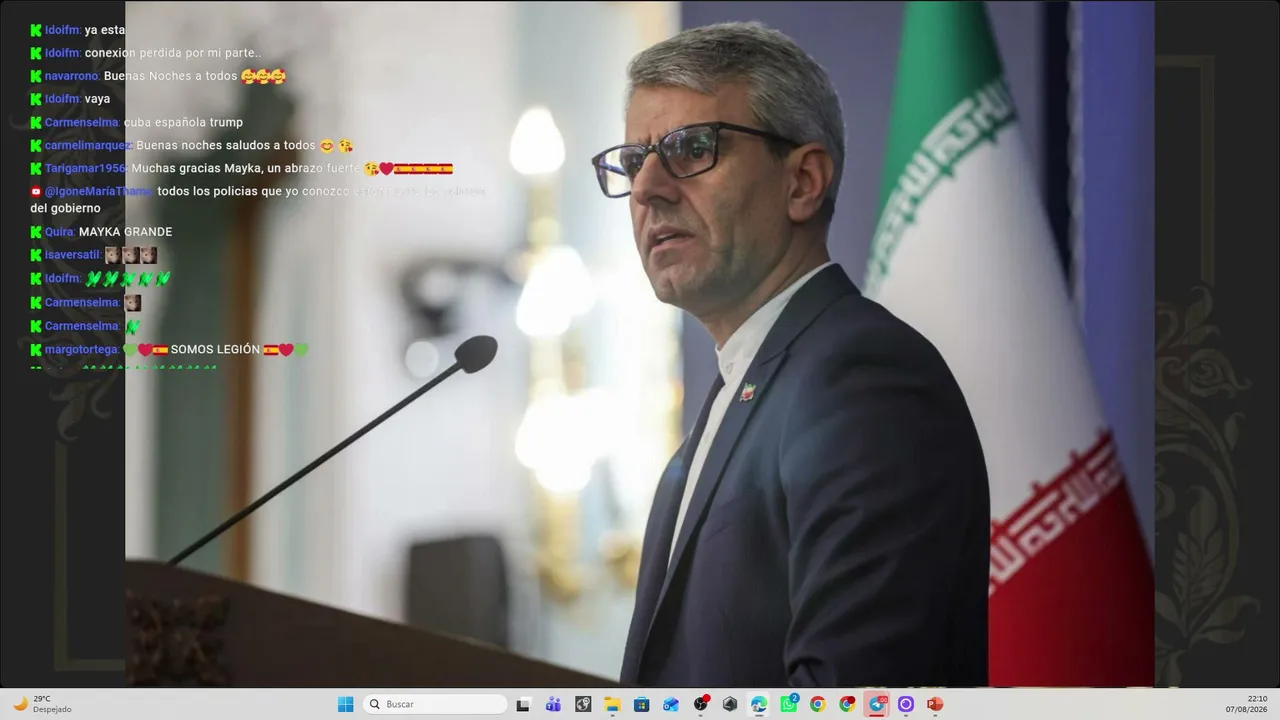Click username Tarigamar1956 in the chat
Screen dimensions: 1280x720
86,168
